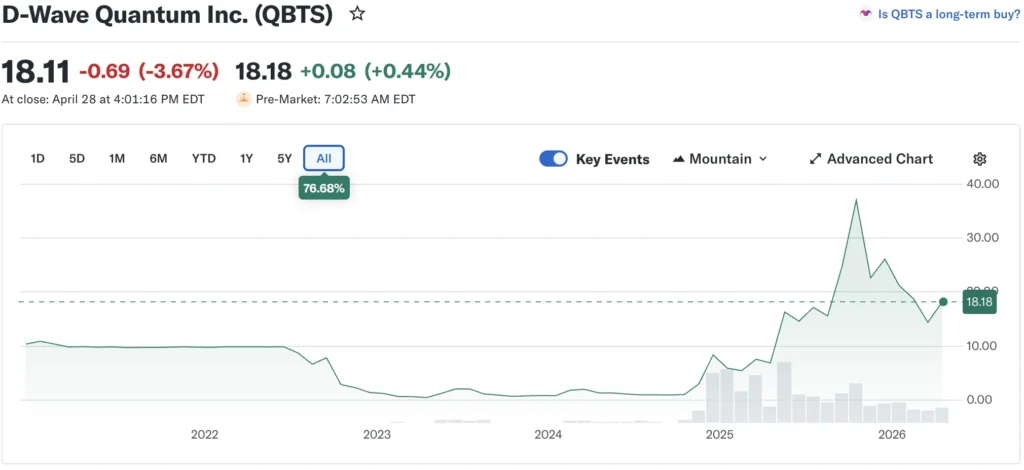Click the +0.08 (+0.44%) pre-market change
This screenshot has height=470, width=1024.
(376, 71)
